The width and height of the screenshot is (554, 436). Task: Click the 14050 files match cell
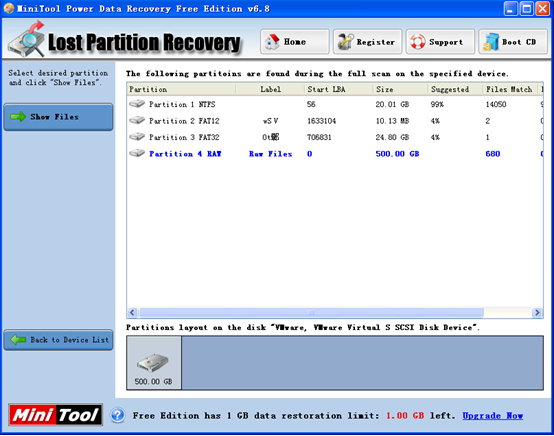[496, 104]
